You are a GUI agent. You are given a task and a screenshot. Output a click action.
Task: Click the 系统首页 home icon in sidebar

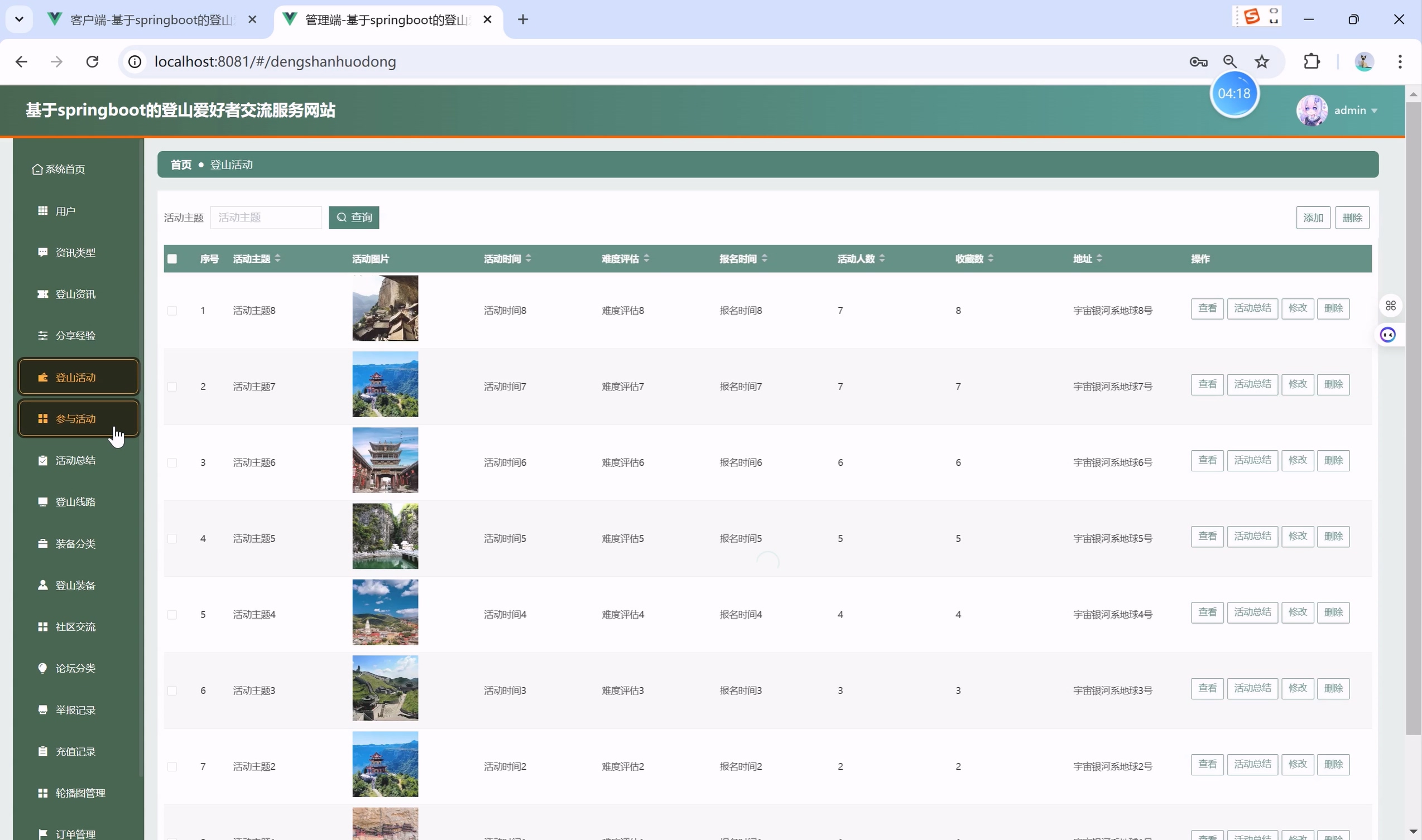click(x=37, y=169)
